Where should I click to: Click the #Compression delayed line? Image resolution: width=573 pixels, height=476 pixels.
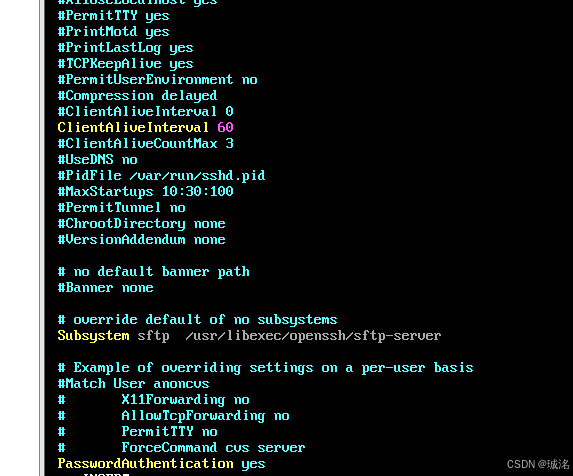tap(137, 96)
